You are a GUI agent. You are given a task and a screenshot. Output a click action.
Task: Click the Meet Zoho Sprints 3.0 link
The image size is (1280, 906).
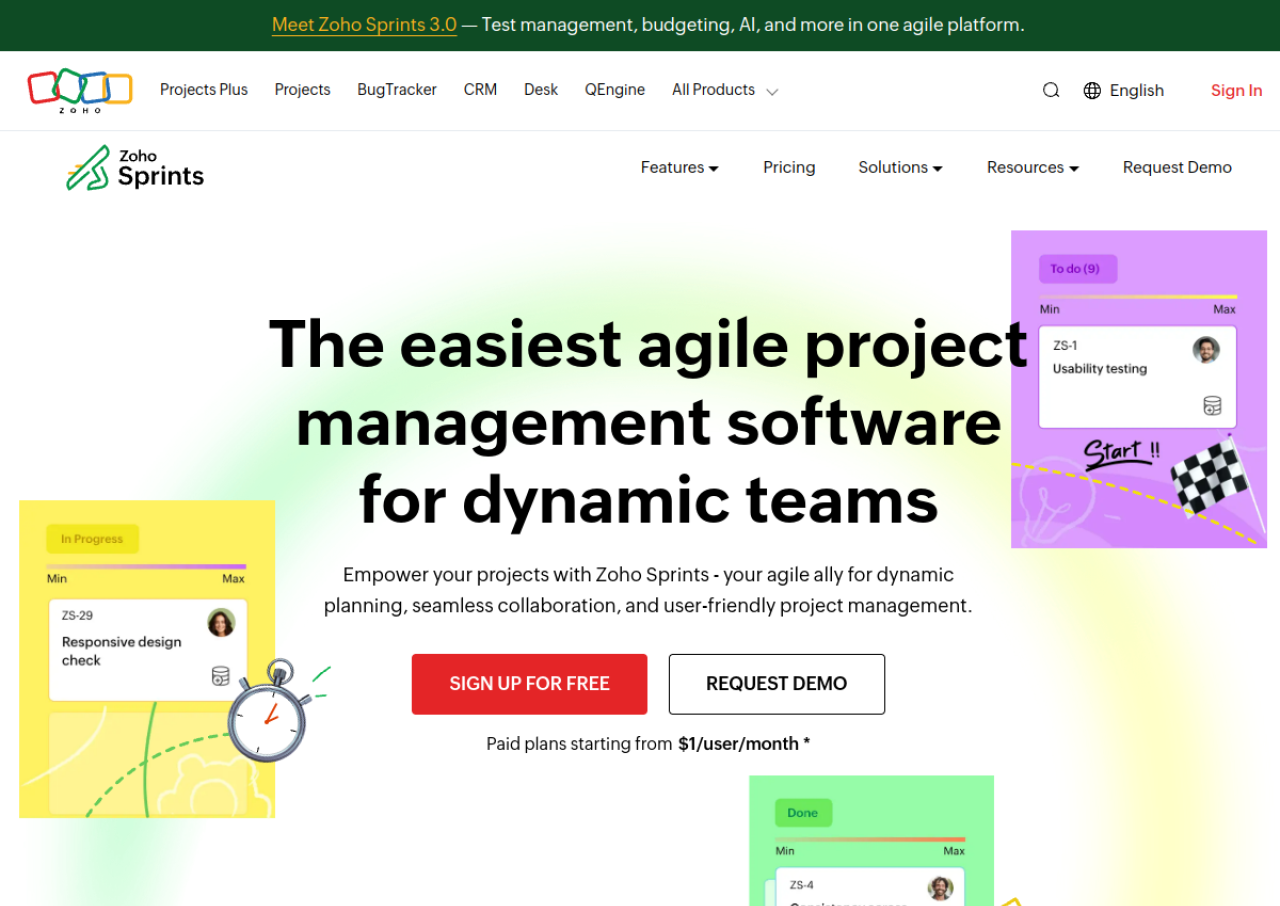(x=364, y=25)
